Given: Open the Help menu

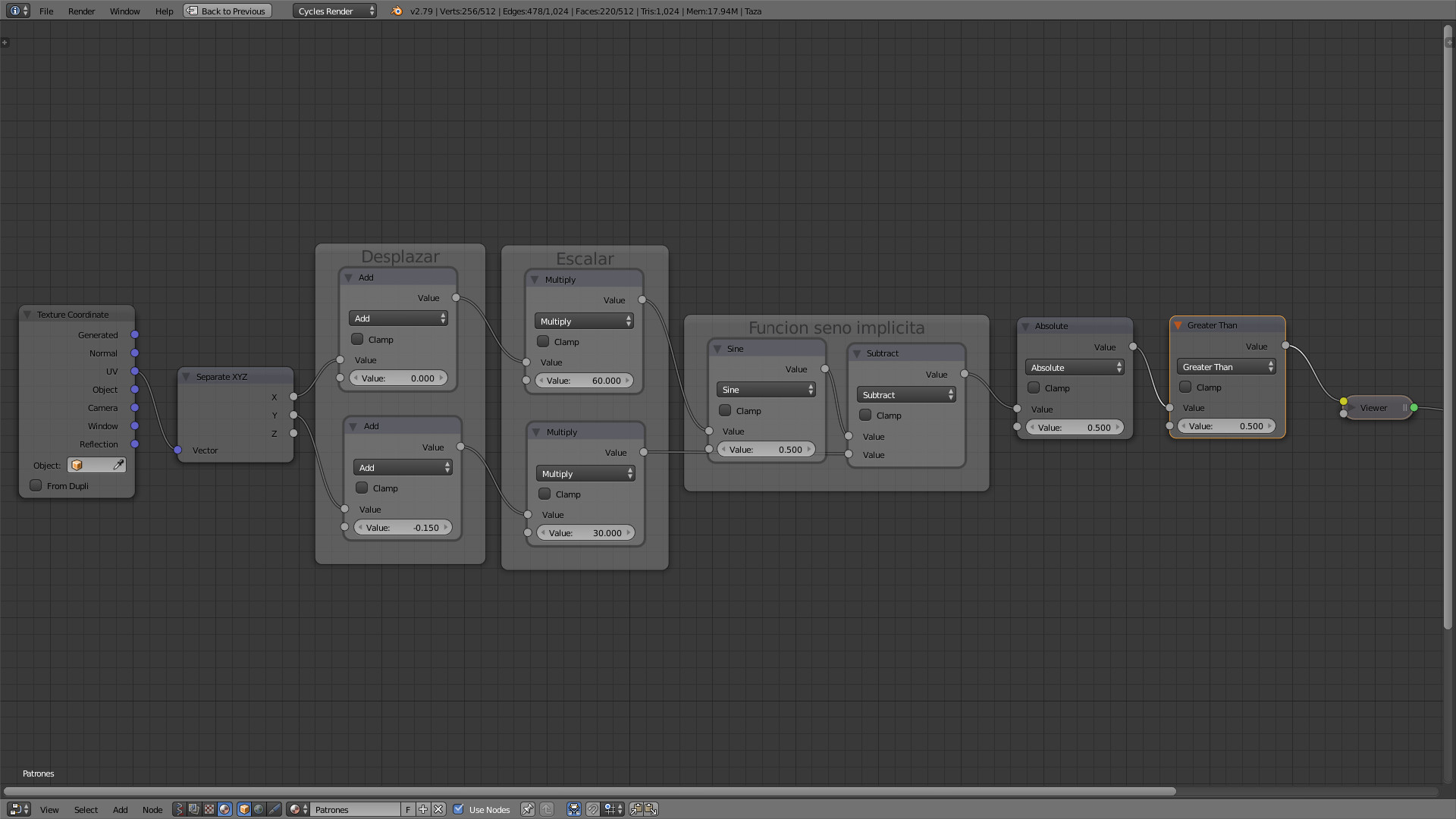Looking at the screenshot, I should [x=164, y=11].
